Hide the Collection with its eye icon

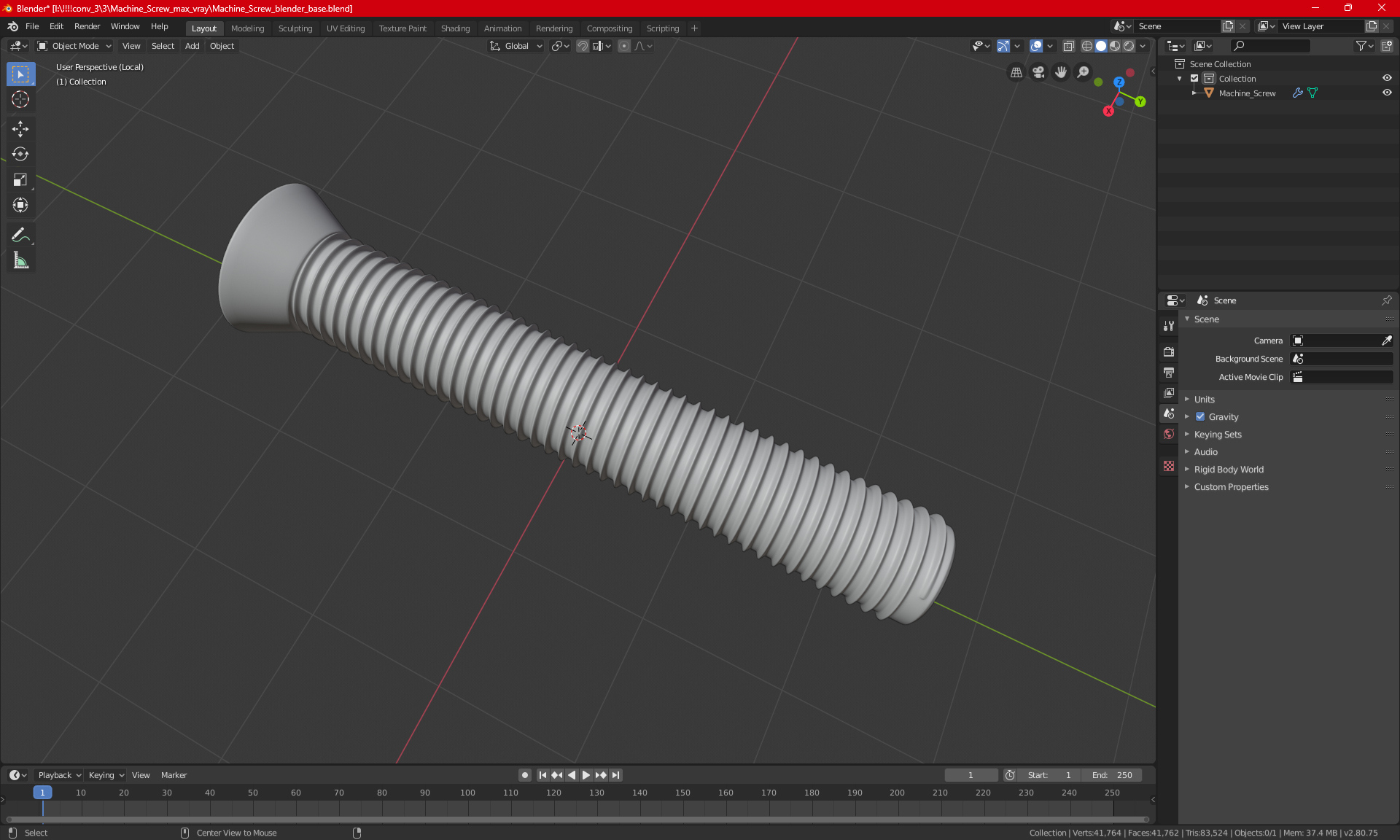[1387, 78]
